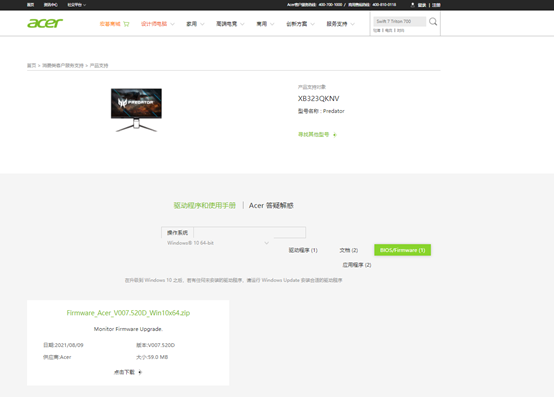
Task: Select the BIOS/Firmware (1) tab
Action: tap(402, 250)
